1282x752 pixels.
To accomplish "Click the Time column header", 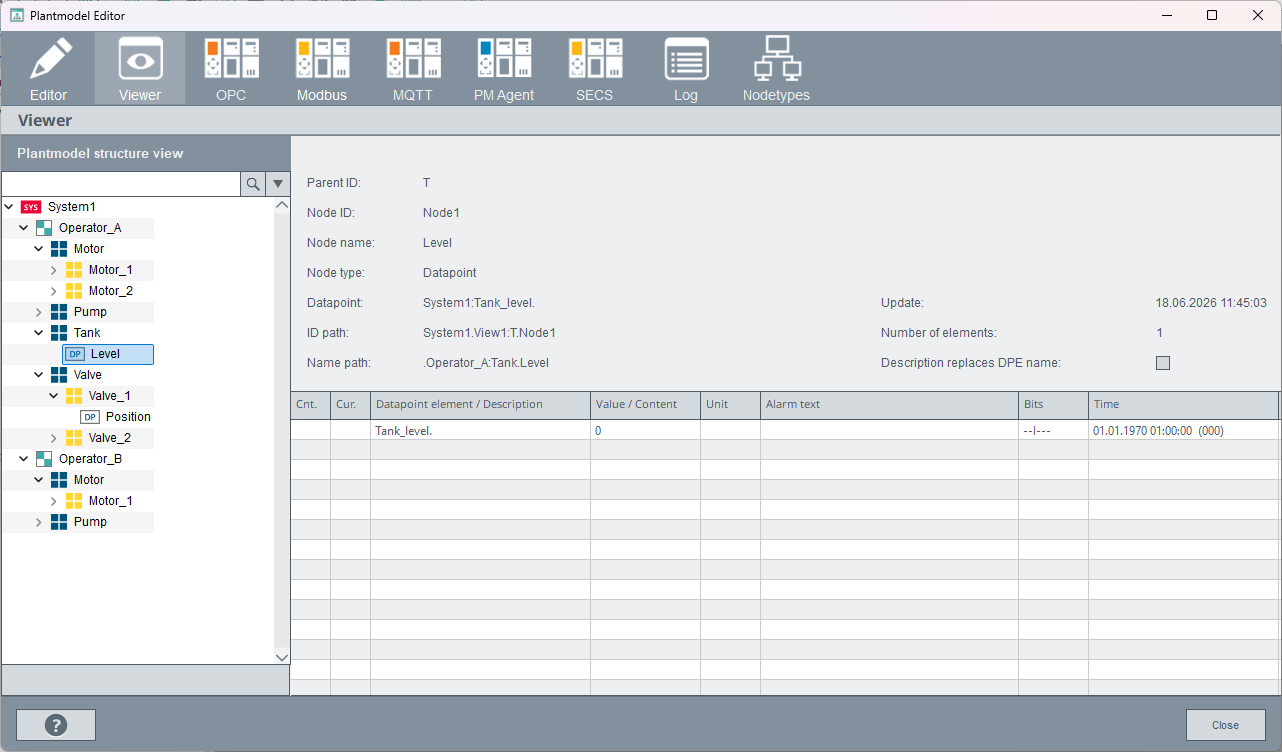I will 1183,404.
